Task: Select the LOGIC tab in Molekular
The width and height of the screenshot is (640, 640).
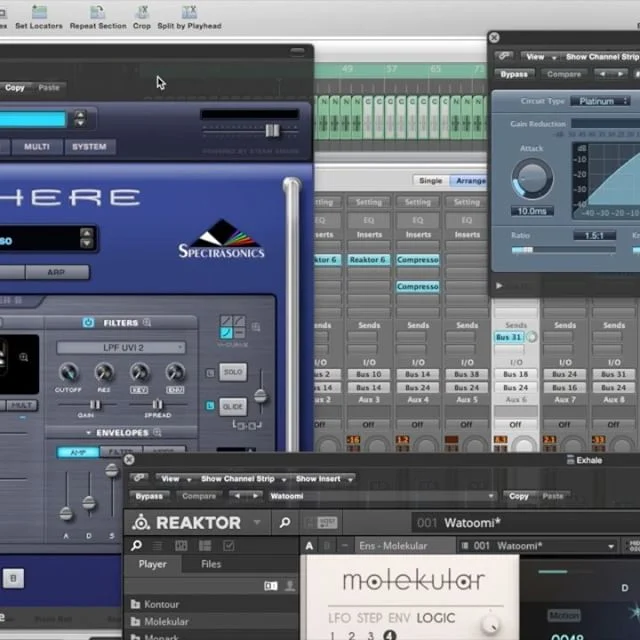Action: [436, 618]
